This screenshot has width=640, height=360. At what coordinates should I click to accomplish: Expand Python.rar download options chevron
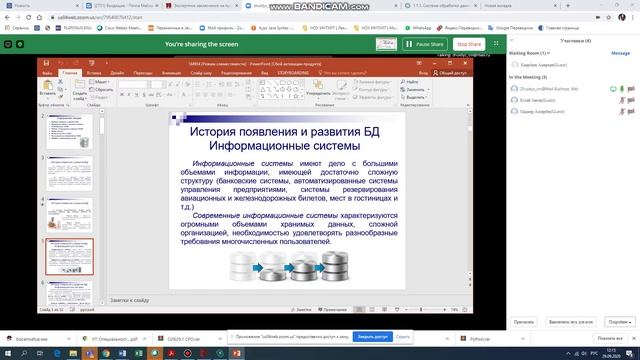point(523,339)
